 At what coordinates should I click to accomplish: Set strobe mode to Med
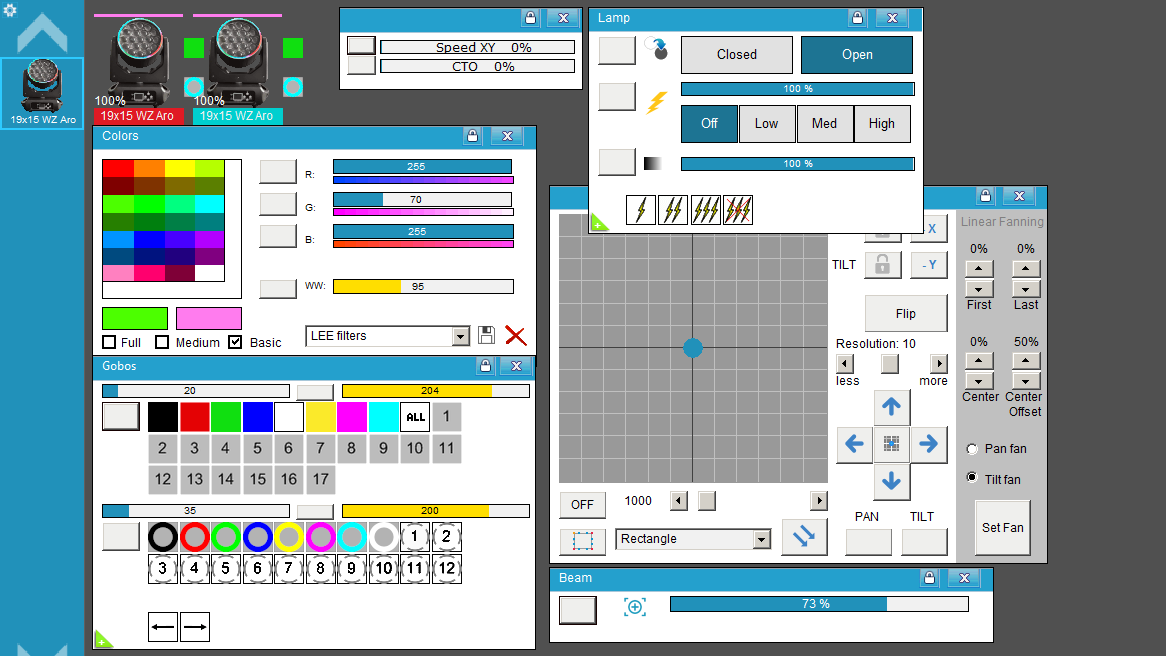pos(824,123)
